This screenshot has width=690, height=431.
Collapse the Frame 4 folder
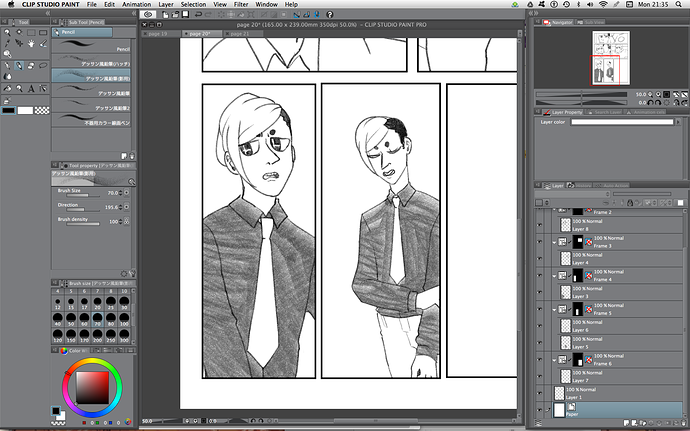(x=554, y=276)
